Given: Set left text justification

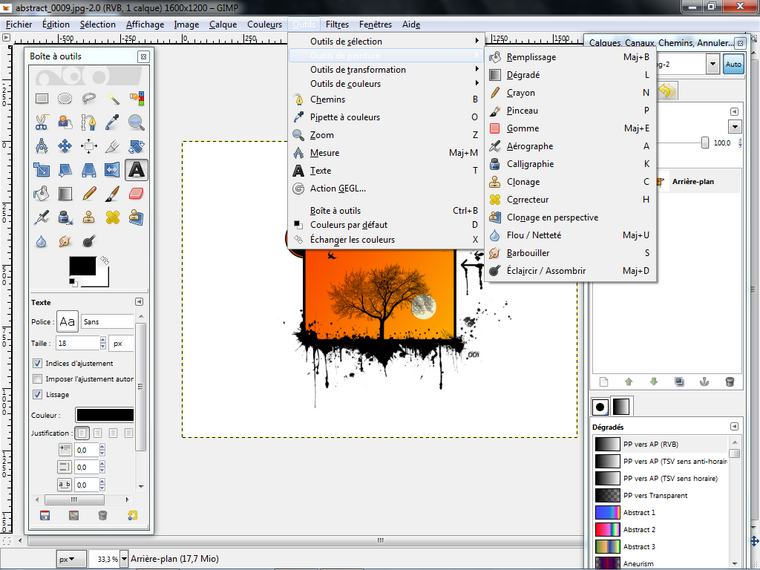Looking at the screenshot, I should [x=82, y=433].
